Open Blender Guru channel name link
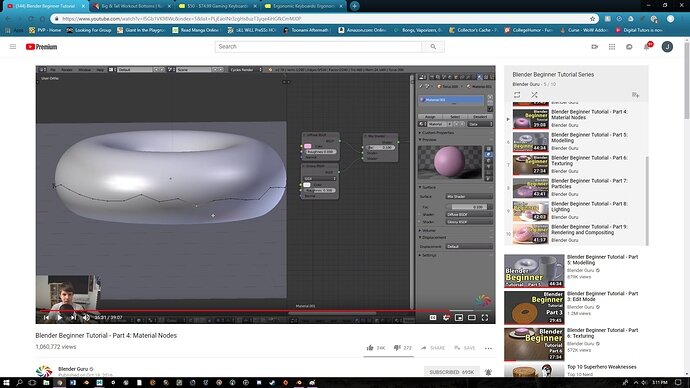 (x=73, y=369)
